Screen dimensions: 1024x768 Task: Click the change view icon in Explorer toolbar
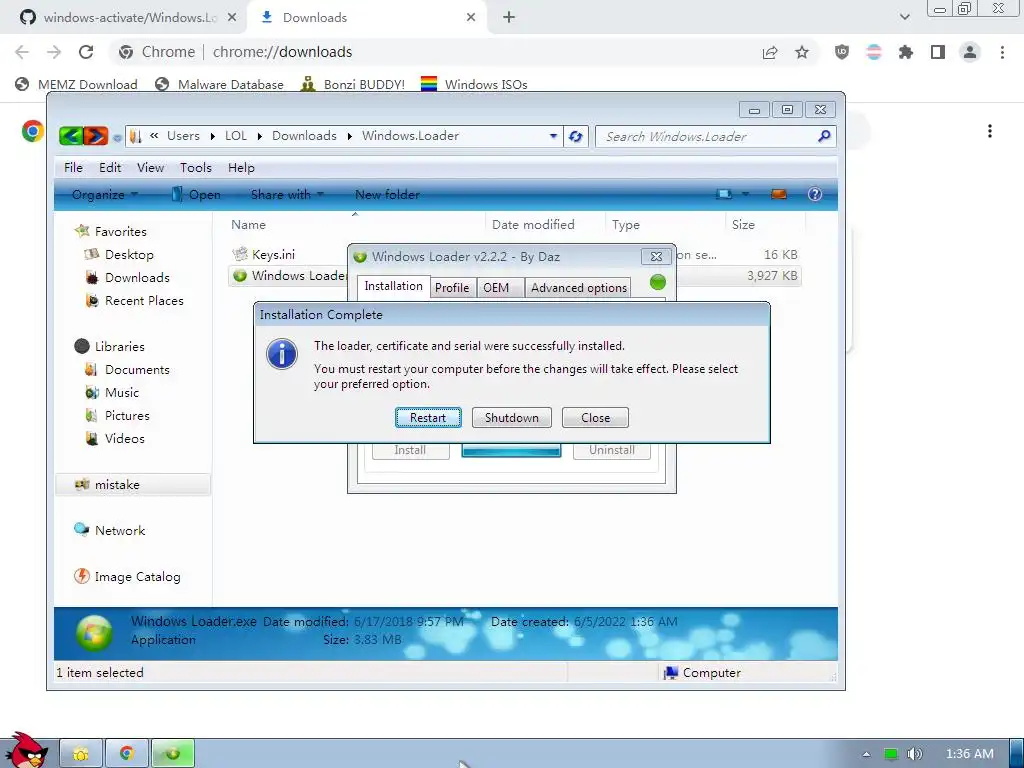pyautogui.click(x=724, y=194)
